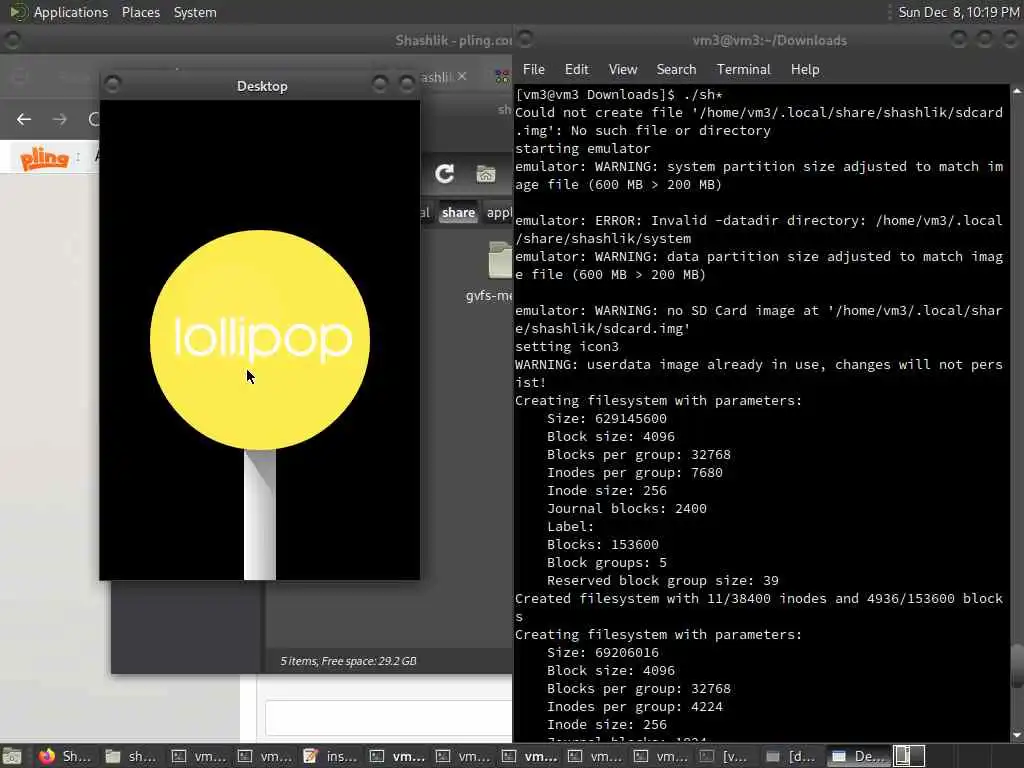Click the colorful extension icon in browser
1024x768 pixels.
pos(502,76)
